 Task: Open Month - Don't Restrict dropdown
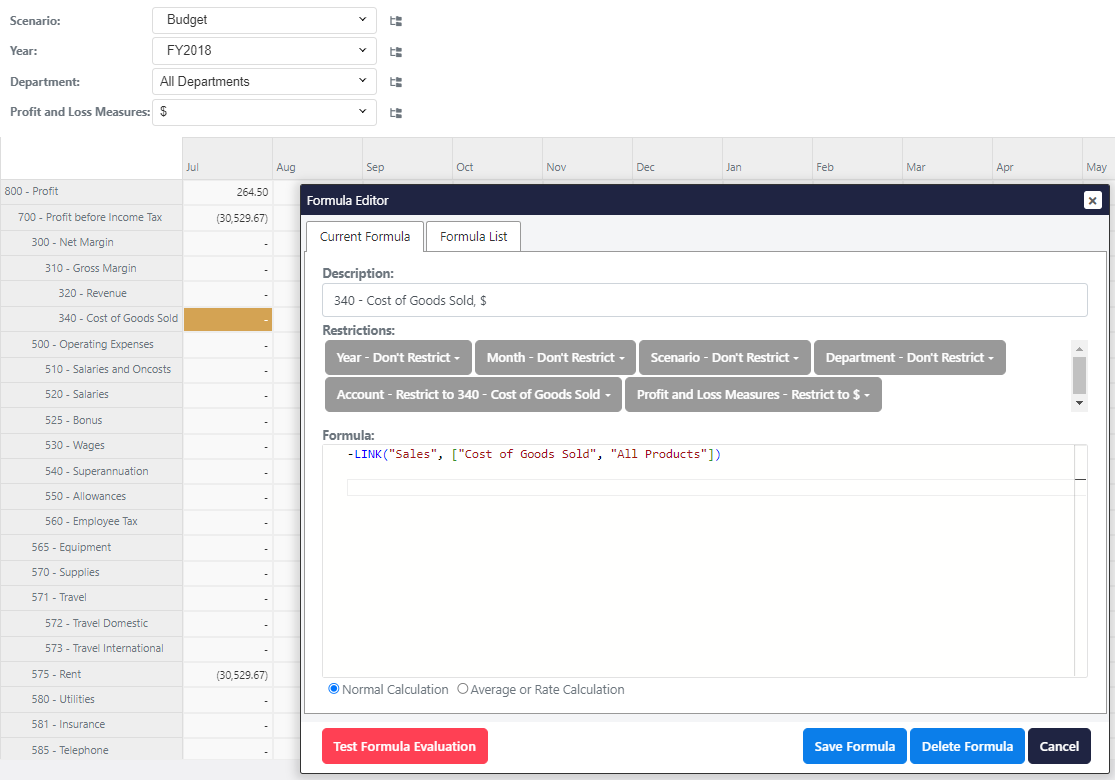coord(555,357)
